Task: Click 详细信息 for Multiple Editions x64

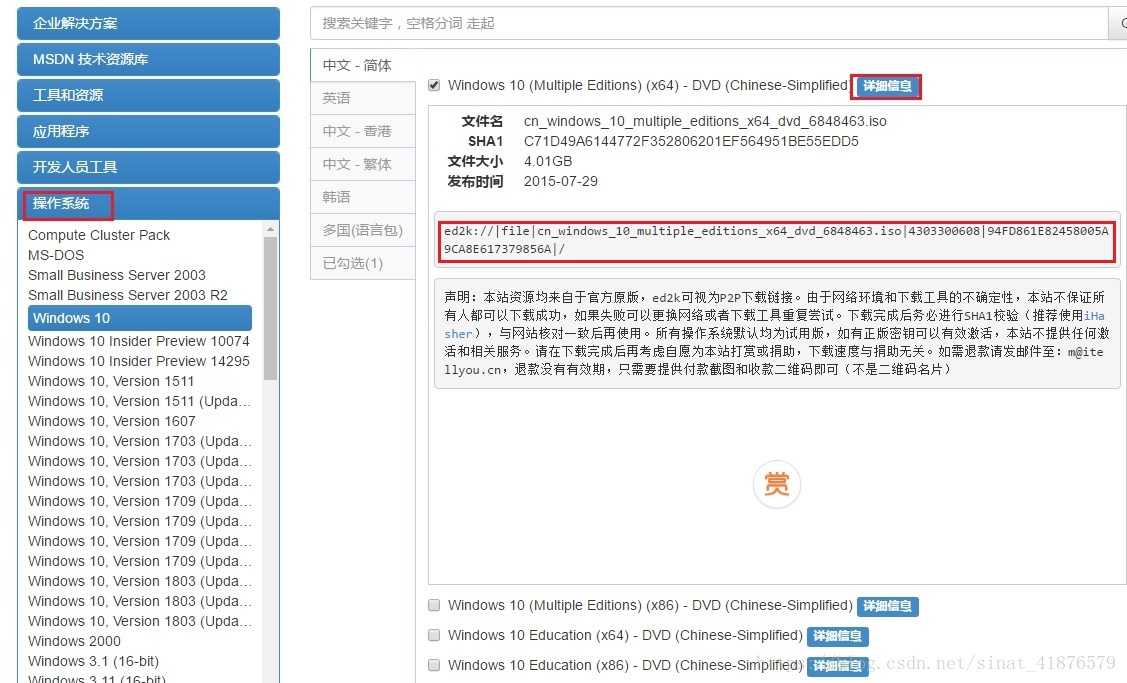Action: (887, 86)
